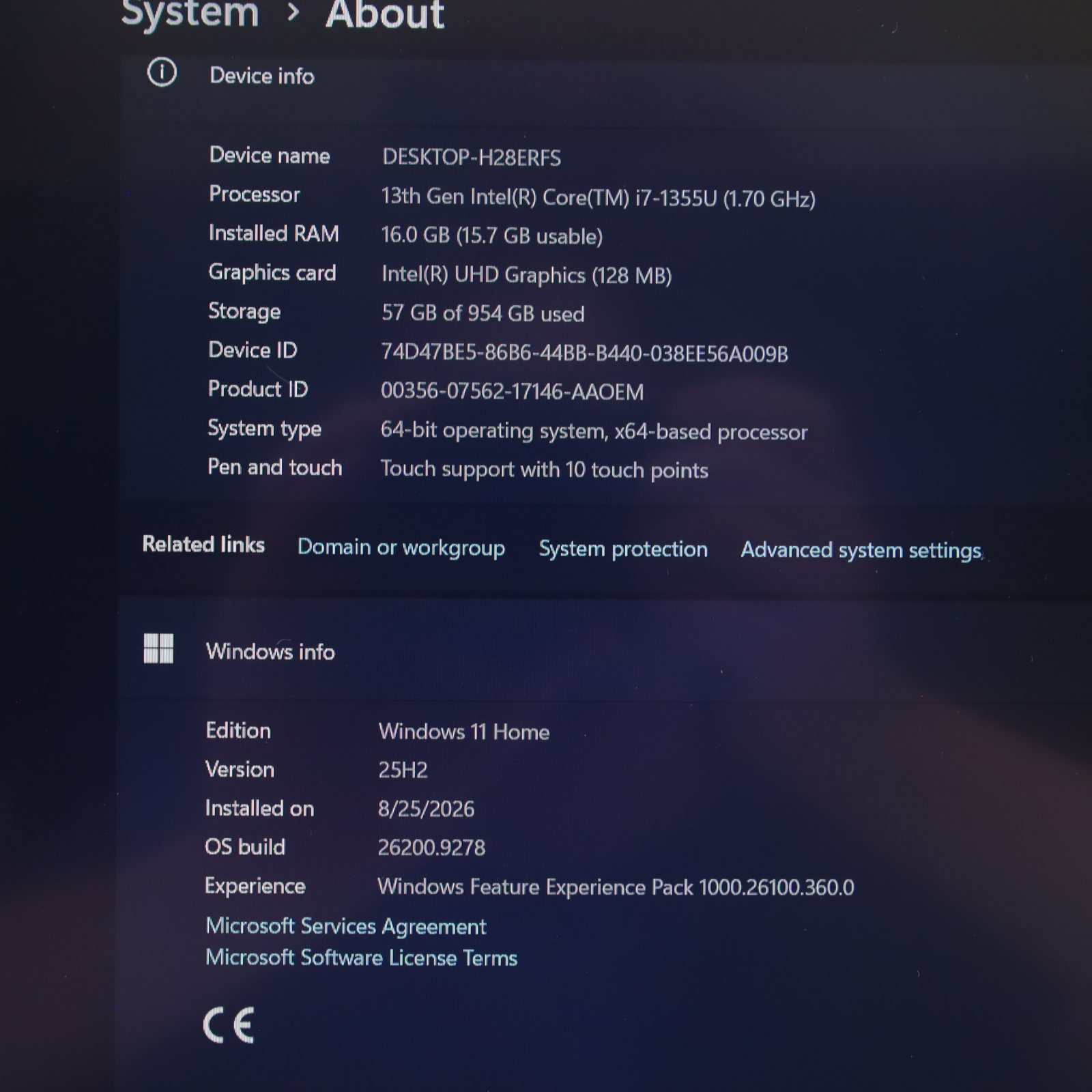This screenshot has height=1092, width=1092.
Task: Click the OS build label
Action: [x=245, y=847]
